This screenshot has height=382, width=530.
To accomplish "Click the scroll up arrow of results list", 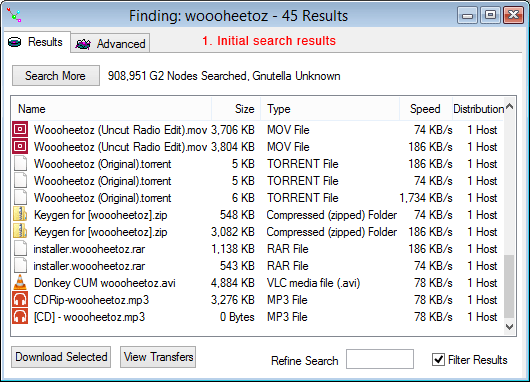I will pyautogui.click(x=509, y=106).
